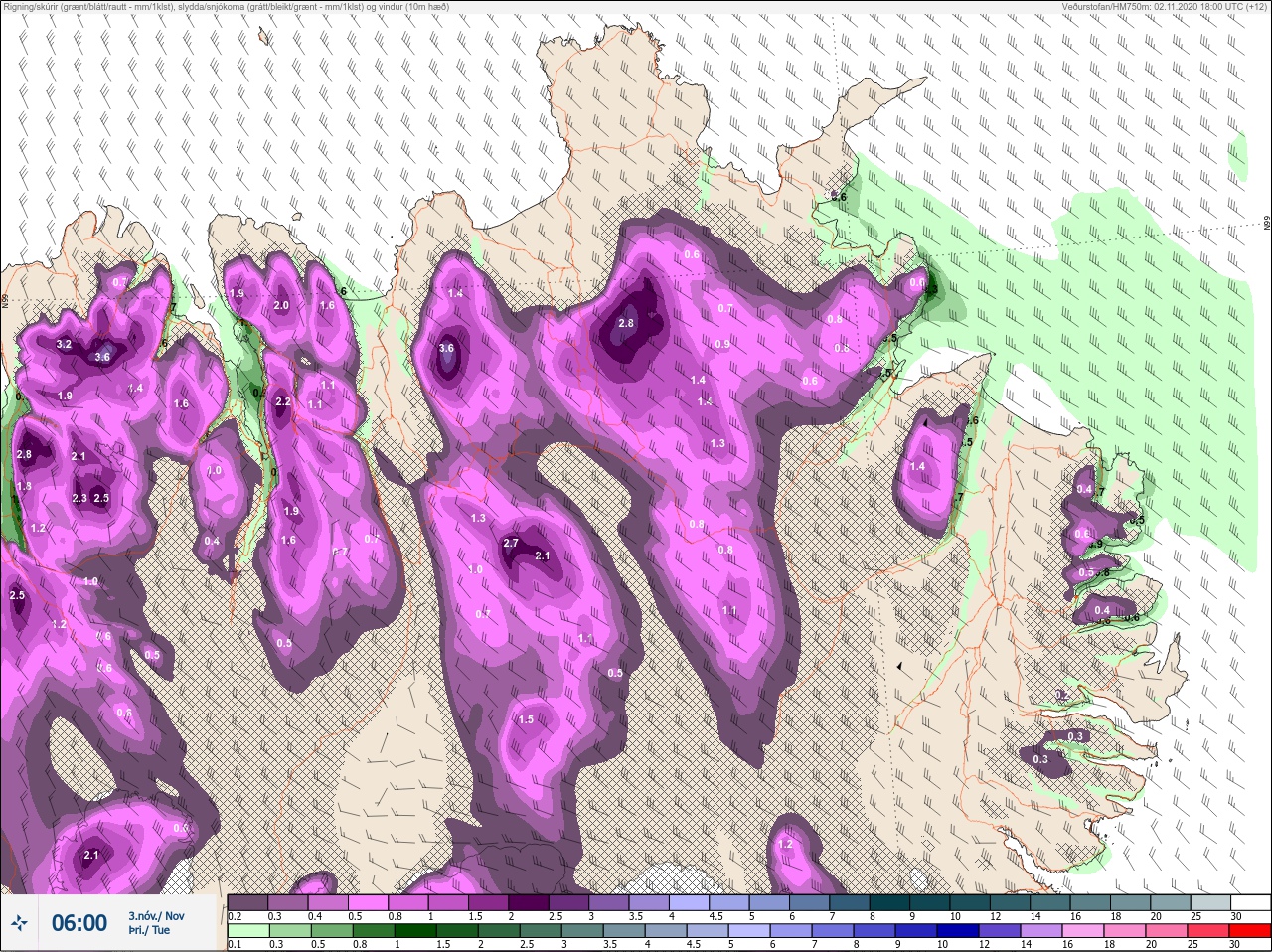Image resolution: width=1272 pixels, height=952 pixels.
Task: Click the Veðurstofan logo icon beside 06:00
Action: [x=21, y=923]
